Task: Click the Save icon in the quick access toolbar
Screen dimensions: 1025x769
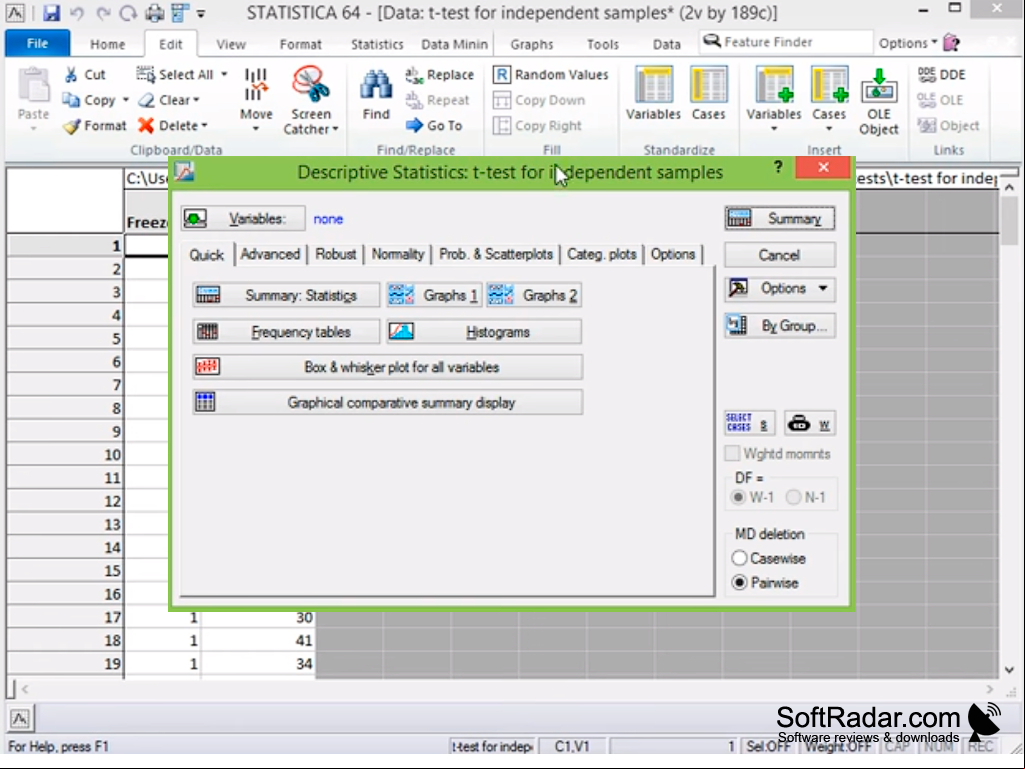Action: click(x=51, y=12)
